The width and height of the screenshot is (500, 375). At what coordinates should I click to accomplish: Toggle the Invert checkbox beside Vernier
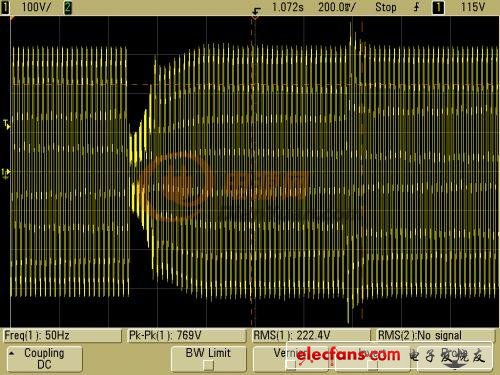click(372, 365)
